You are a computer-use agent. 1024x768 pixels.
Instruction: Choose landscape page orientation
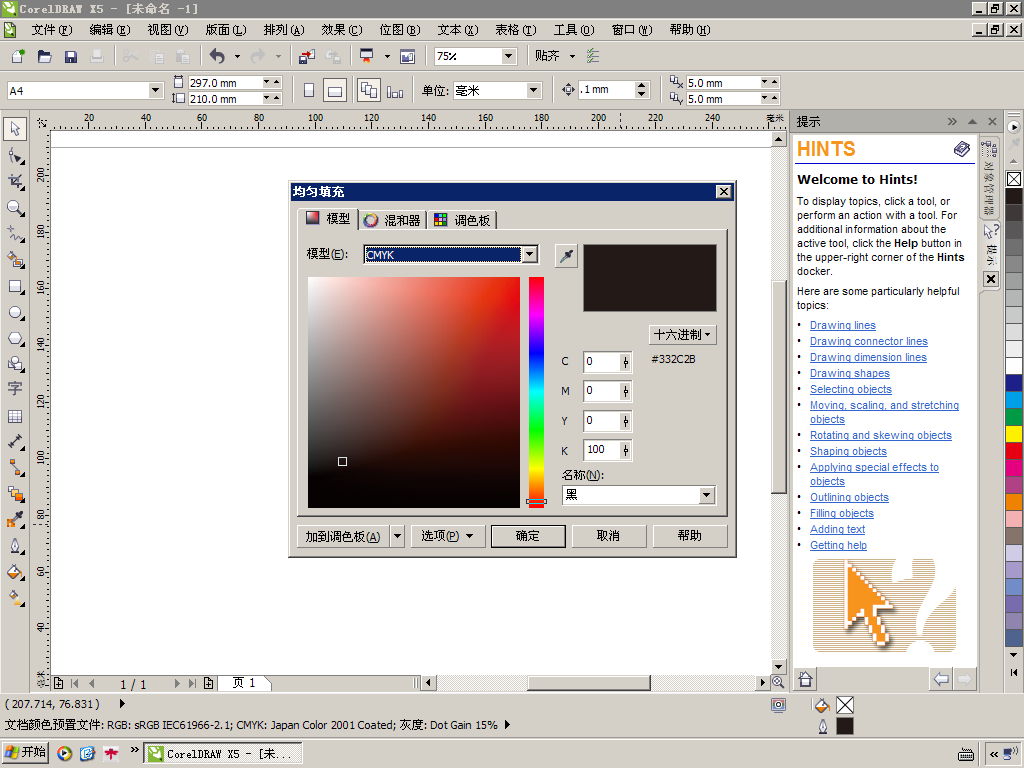(334, 91)
